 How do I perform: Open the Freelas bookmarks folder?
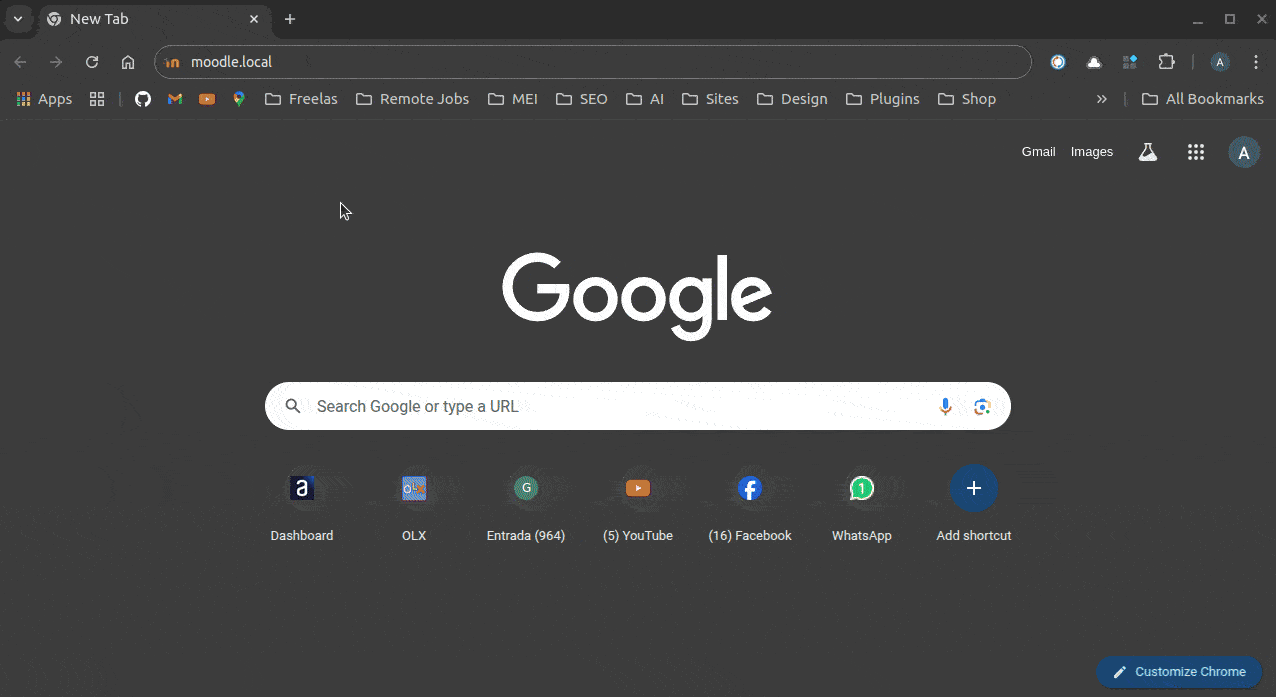click(x=301, y=99)
